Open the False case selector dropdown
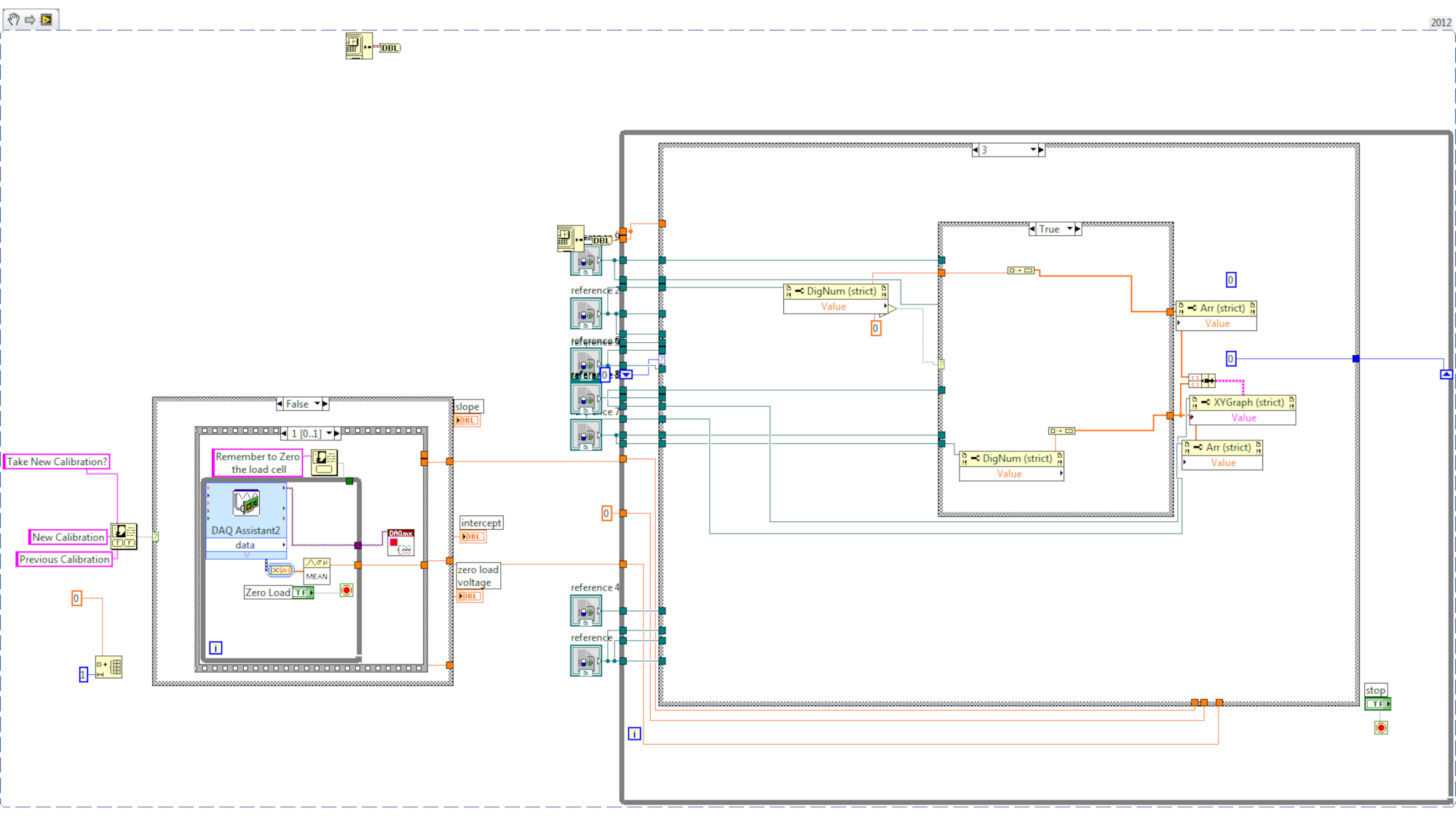This screenshot has height=816, width=1456. point(317,404)
